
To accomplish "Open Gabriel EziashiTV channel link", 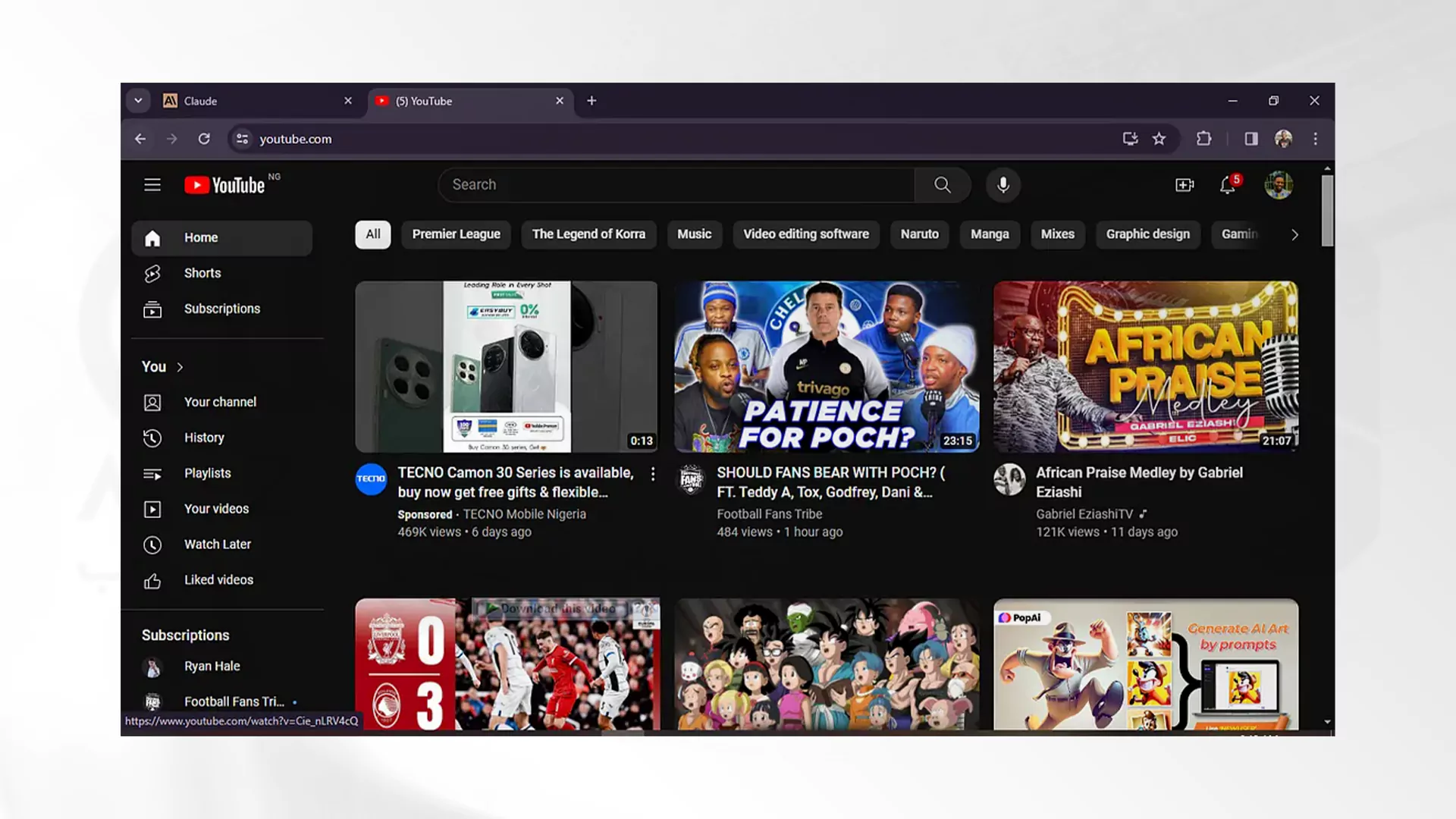I will pyautogui.click(x=1084, y=514).
